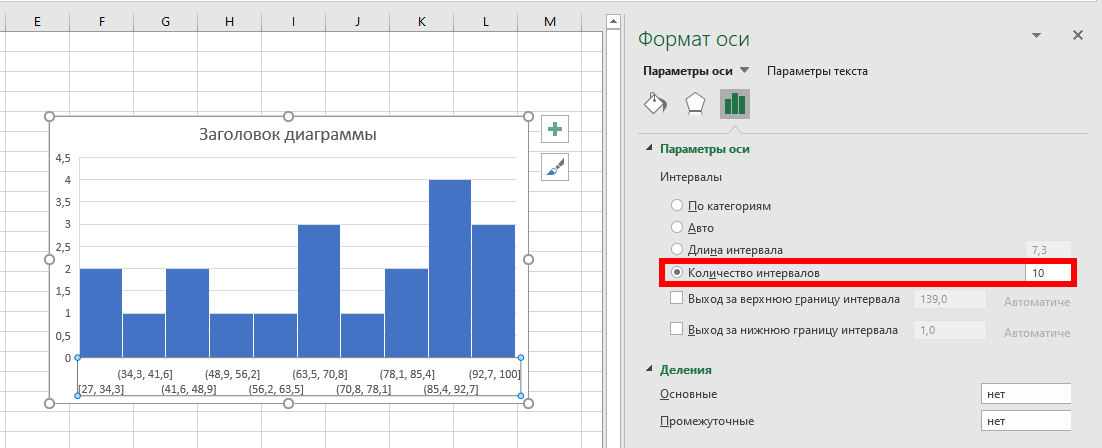The width and height of the screenshot is (1102, 448).
Task: Switch to Параметры текста tab
Action: 816,71
